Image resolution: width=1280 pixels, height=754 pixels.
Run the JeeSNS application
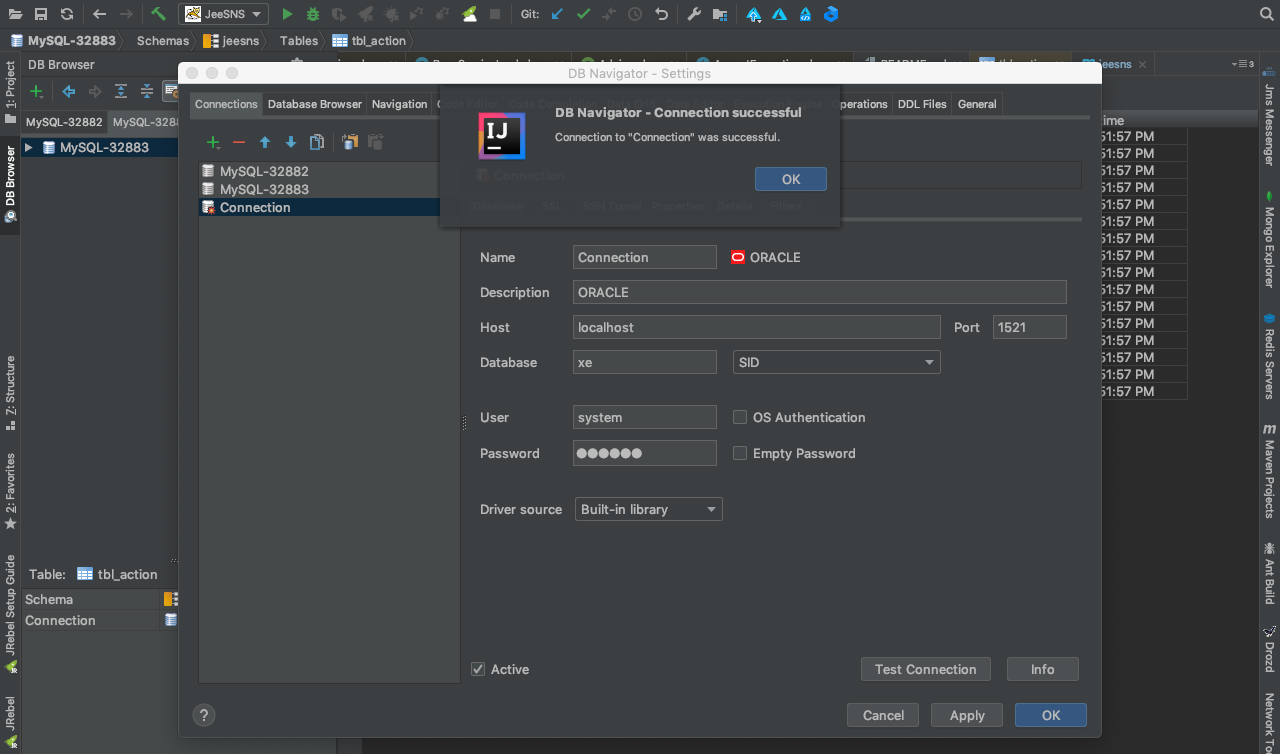coord(287,14)
